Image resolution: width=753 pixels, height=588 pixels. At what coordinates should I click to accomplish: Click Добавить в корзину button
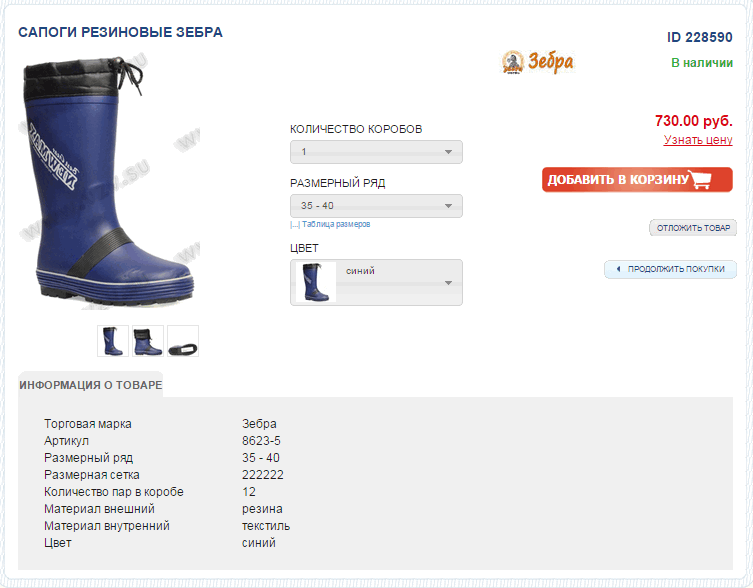tap(637, 180)
